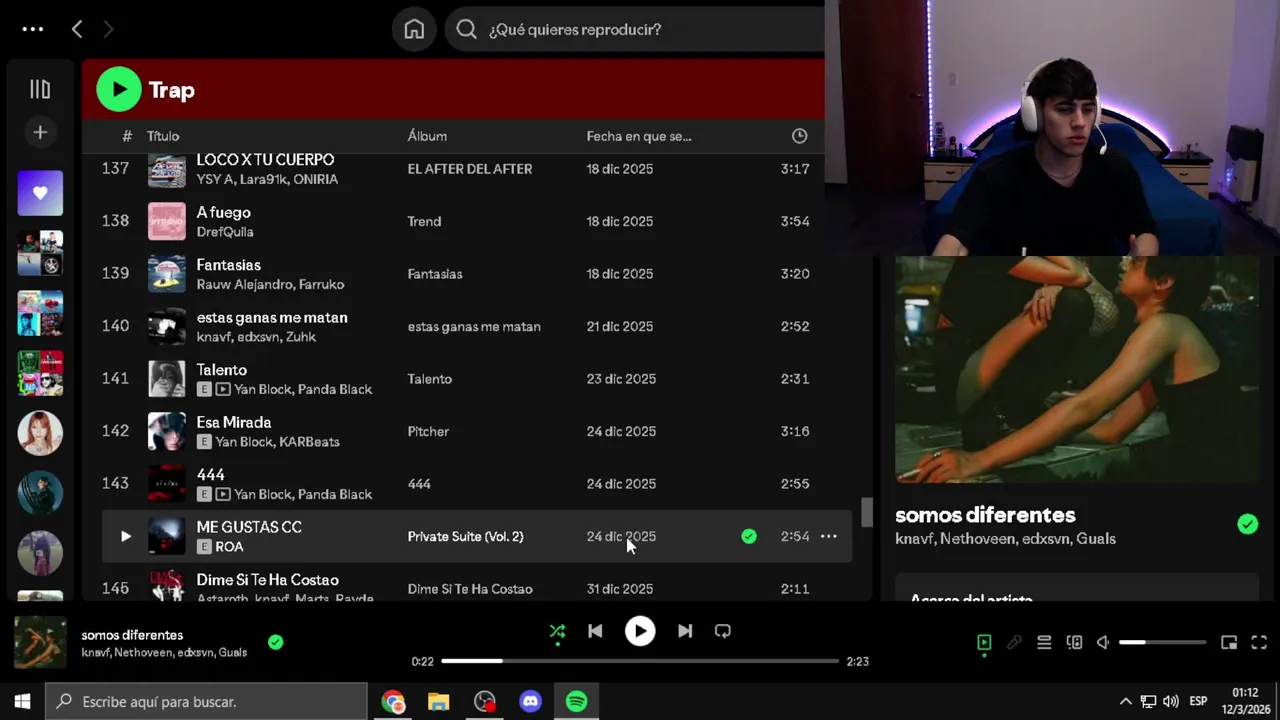
Task: Click the Spotify taskbar icon
Action: (577, 701)
